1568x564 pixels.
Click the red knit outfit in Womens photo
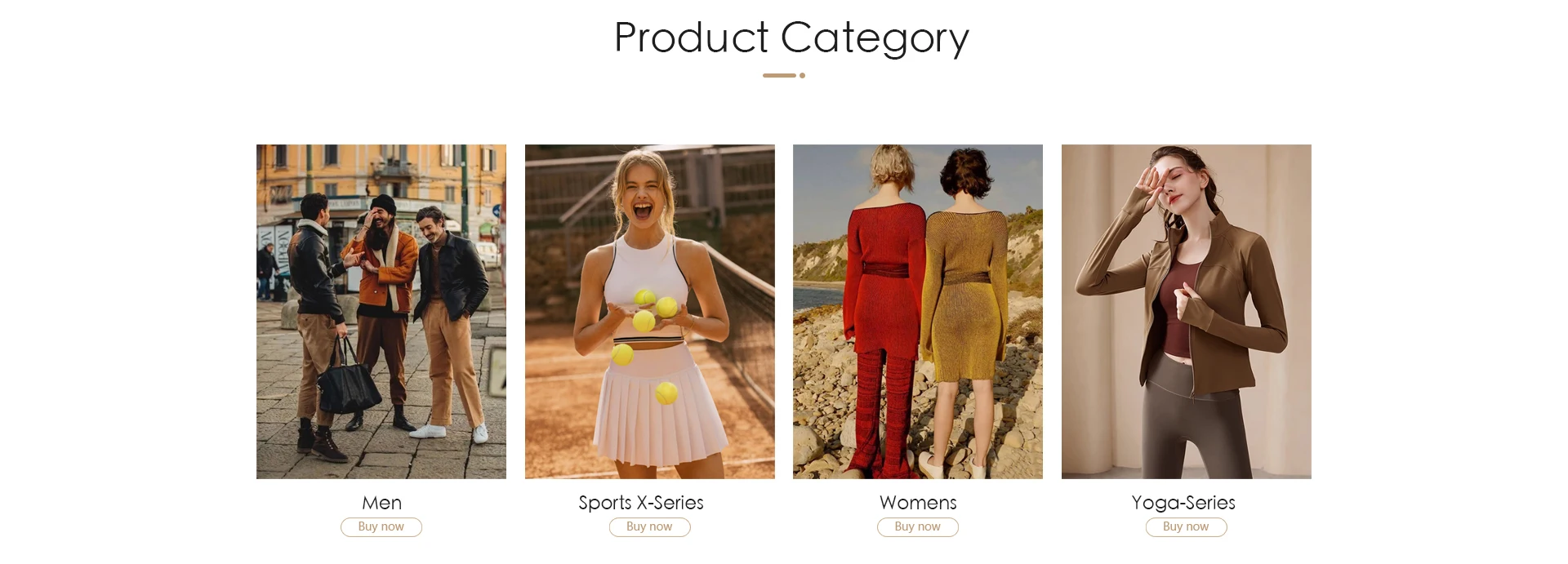(x=882, y=326)
